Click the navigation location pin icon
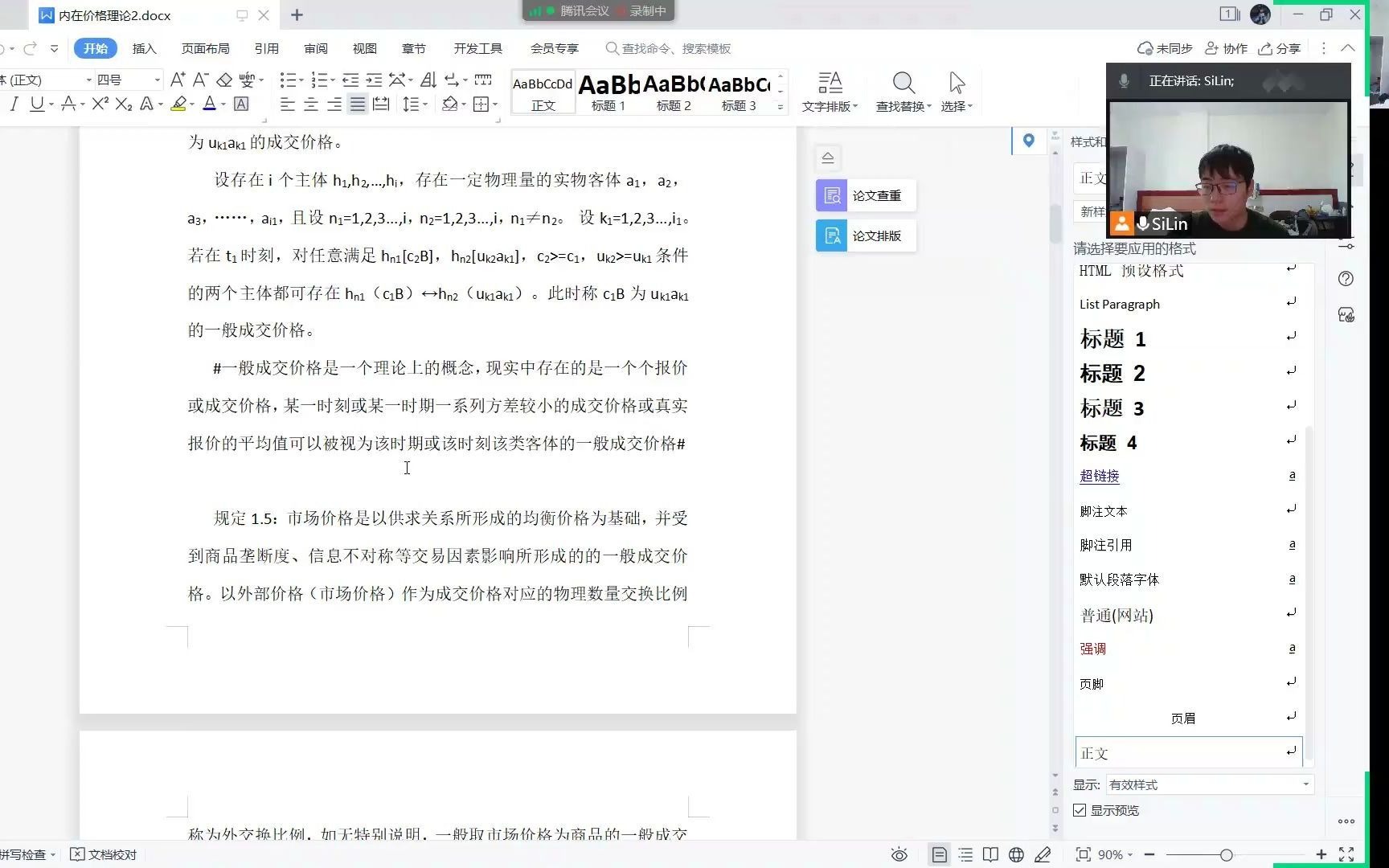Screen dimensions: 1389x868 [x=1028, y=141]
